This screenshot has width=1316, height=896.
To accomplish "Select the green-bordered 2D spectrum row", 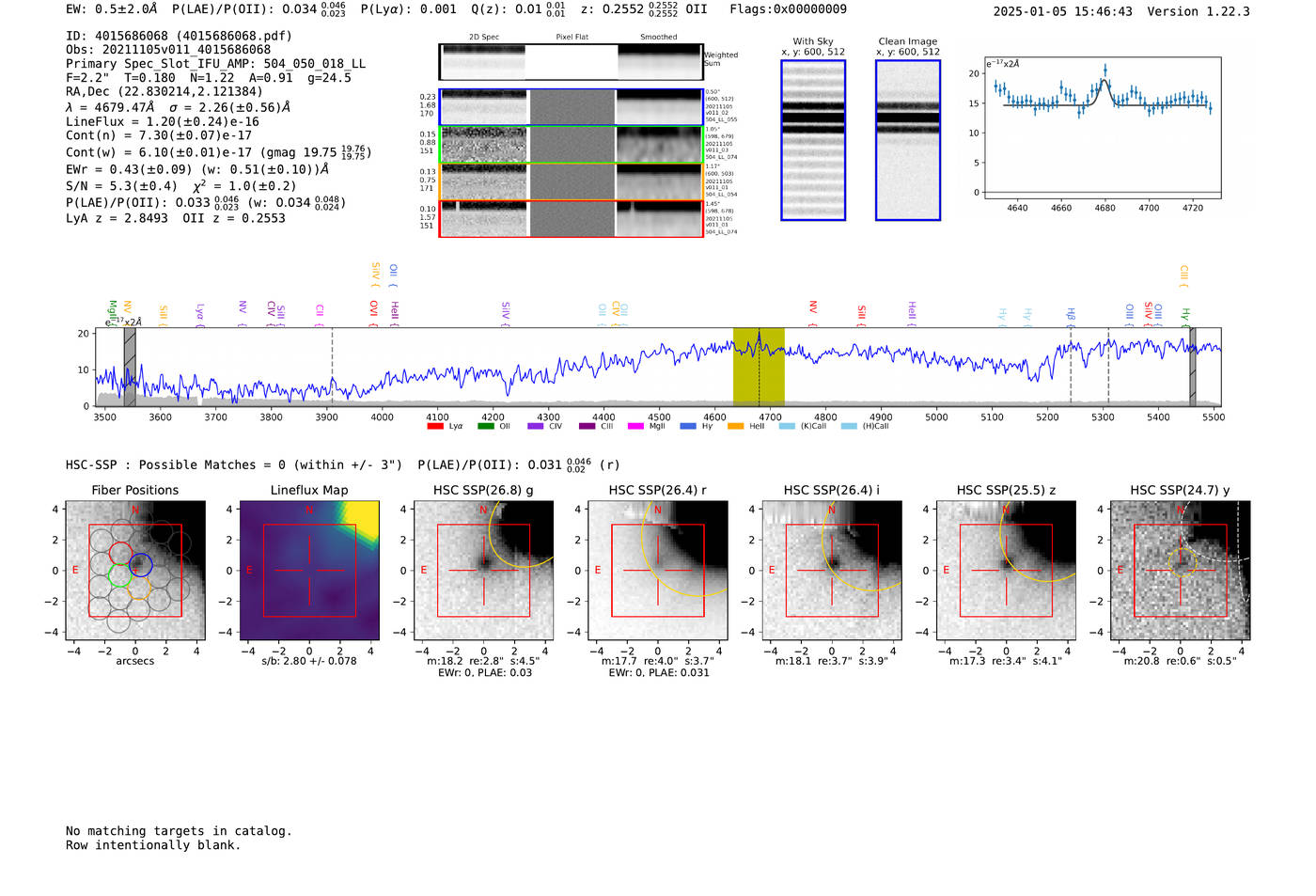I will coord(572,145).
